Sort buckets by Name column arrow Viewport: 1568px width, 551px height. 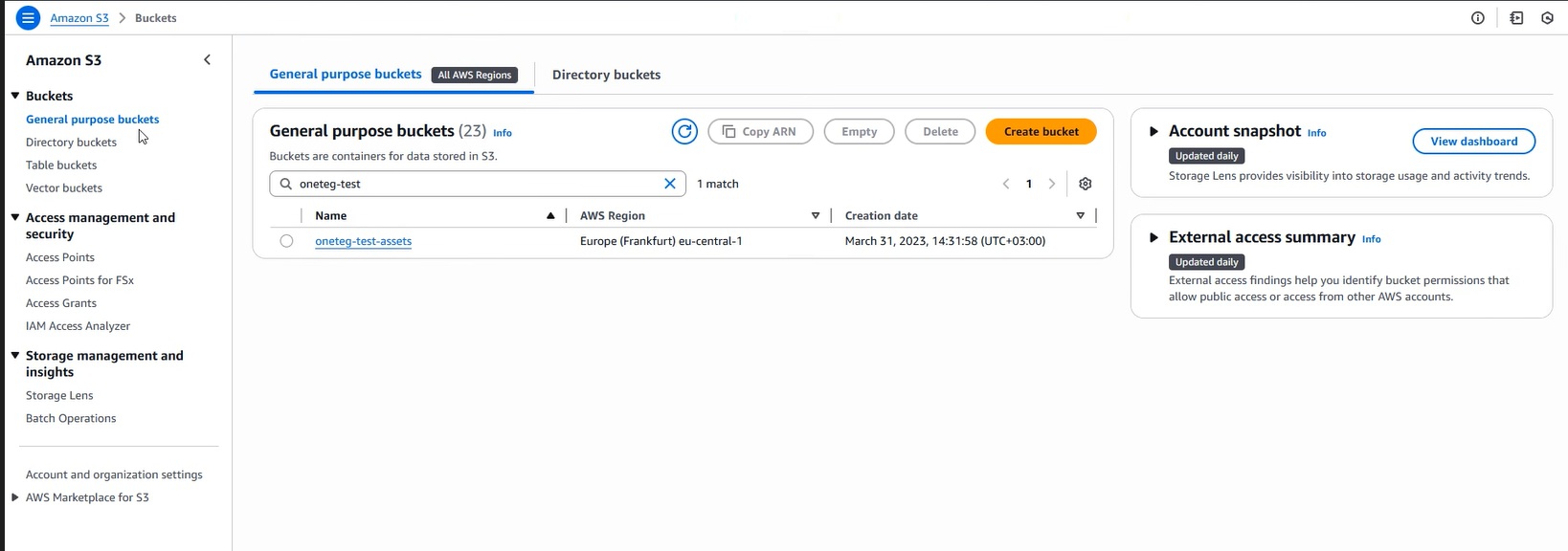550,216
